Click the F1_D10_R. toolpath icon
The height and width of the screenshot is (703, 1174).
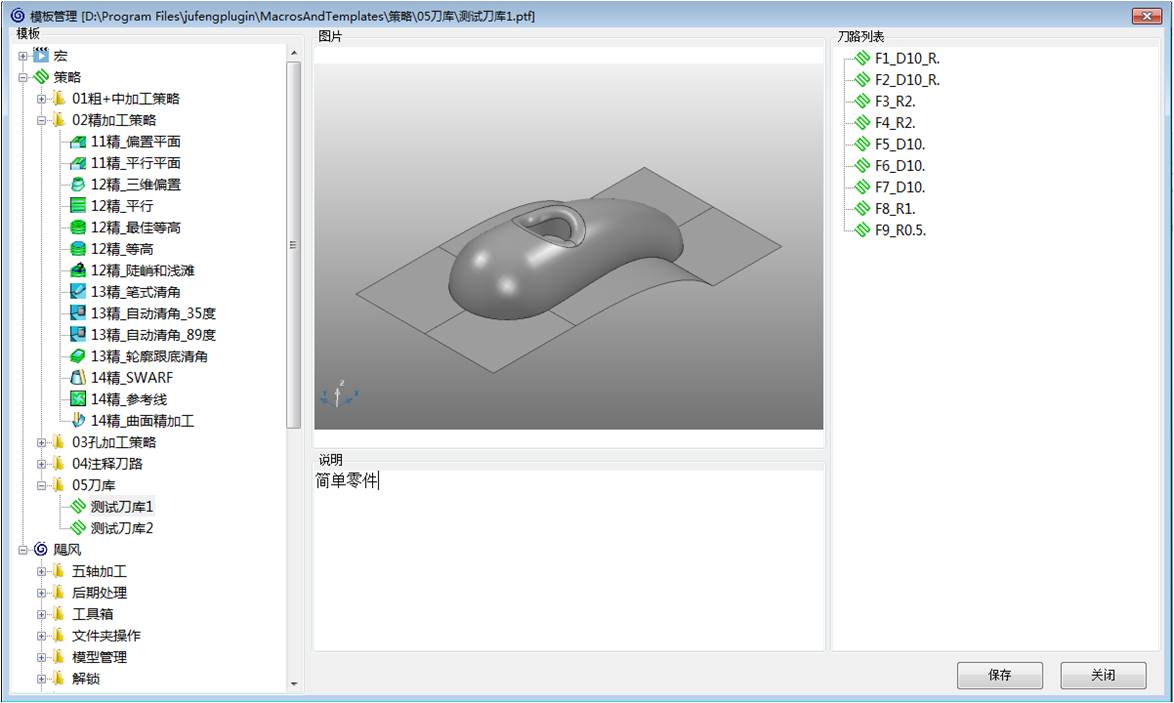pyautogui.click(x=863, y=58)
